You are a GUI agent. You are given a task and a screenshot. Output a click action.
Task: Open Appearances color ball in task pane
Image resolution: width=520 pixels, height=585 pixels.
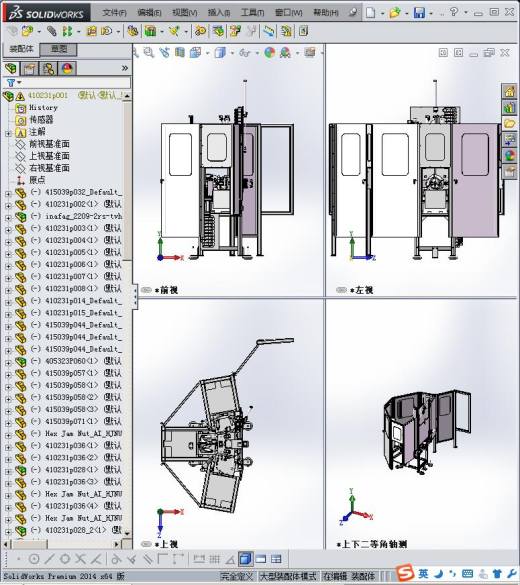point(510,155)
